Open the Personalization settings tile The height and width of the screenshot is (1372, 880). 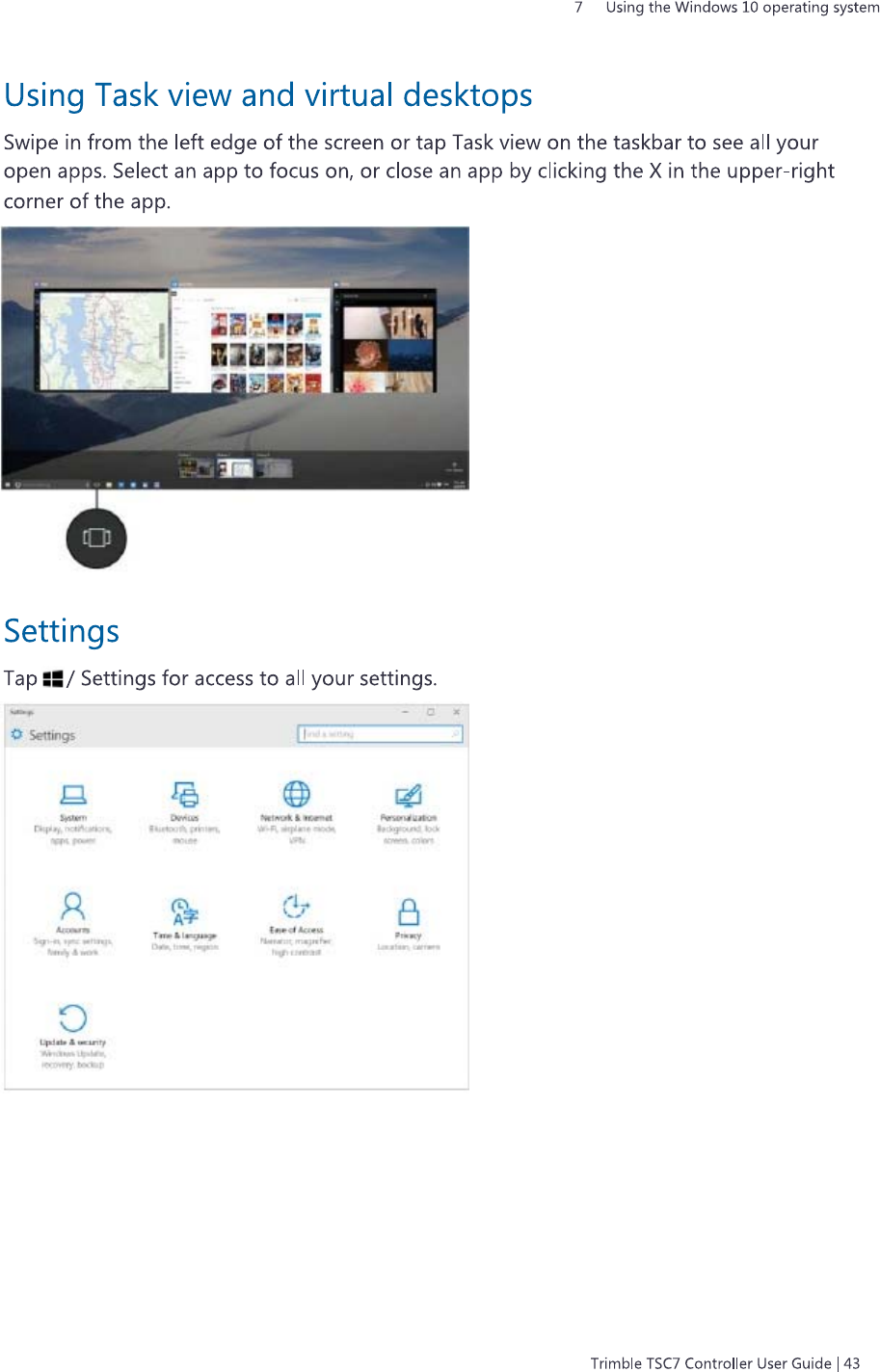409,814
